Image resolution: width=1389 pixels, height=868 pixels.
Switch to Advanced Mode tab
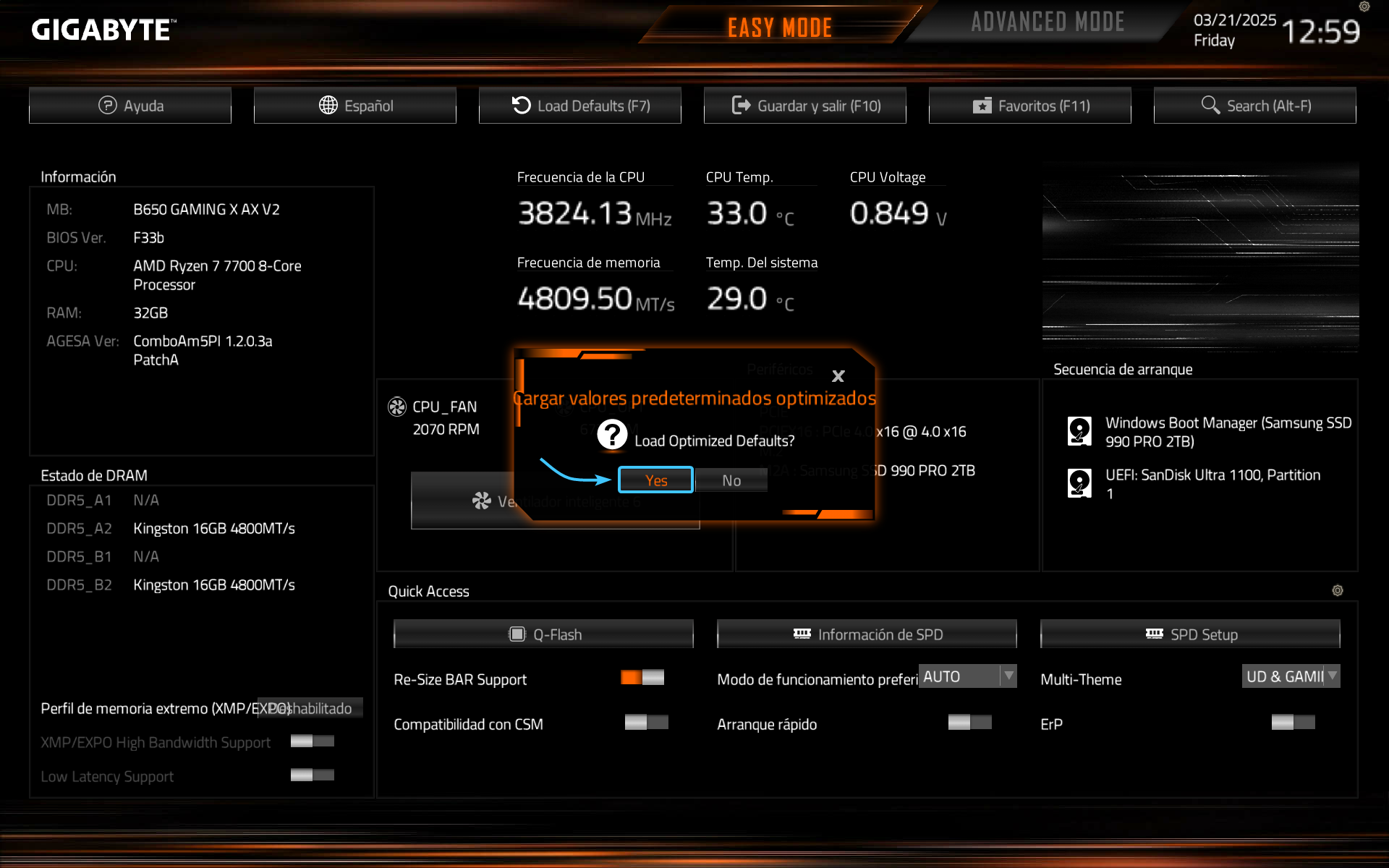tap(1048, 22)
